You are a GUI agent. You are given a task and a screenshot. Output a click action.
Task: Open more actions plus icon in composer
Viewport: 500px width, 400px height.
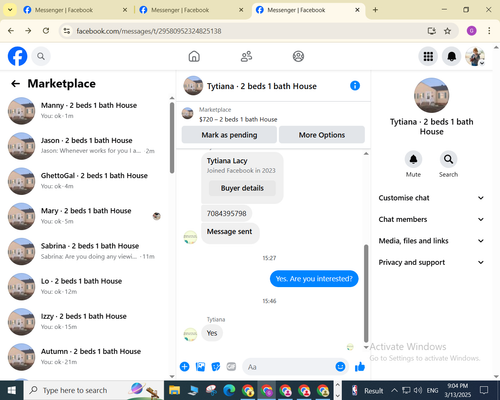click(184, 367)
